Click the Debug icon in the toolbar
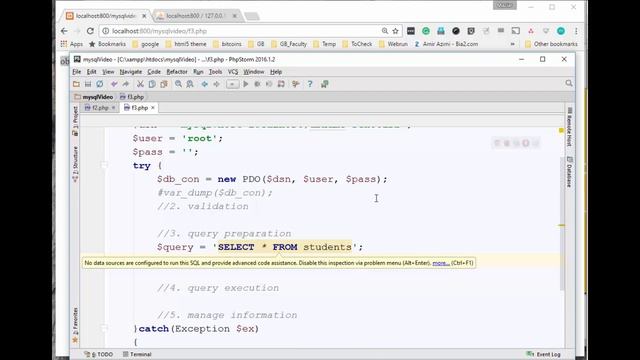 point(258,84)
